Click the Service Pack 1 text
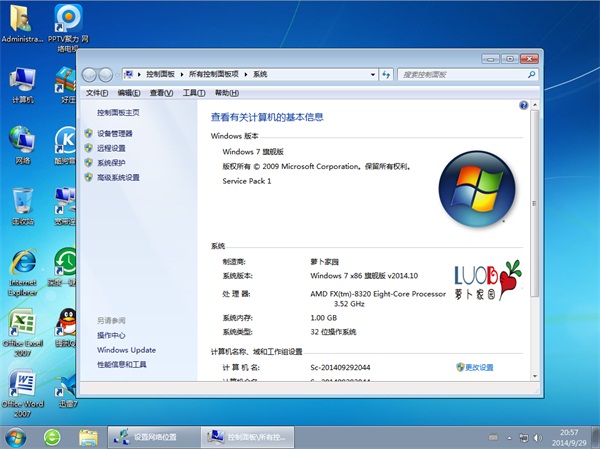600x449 pixels. [247, 181]
